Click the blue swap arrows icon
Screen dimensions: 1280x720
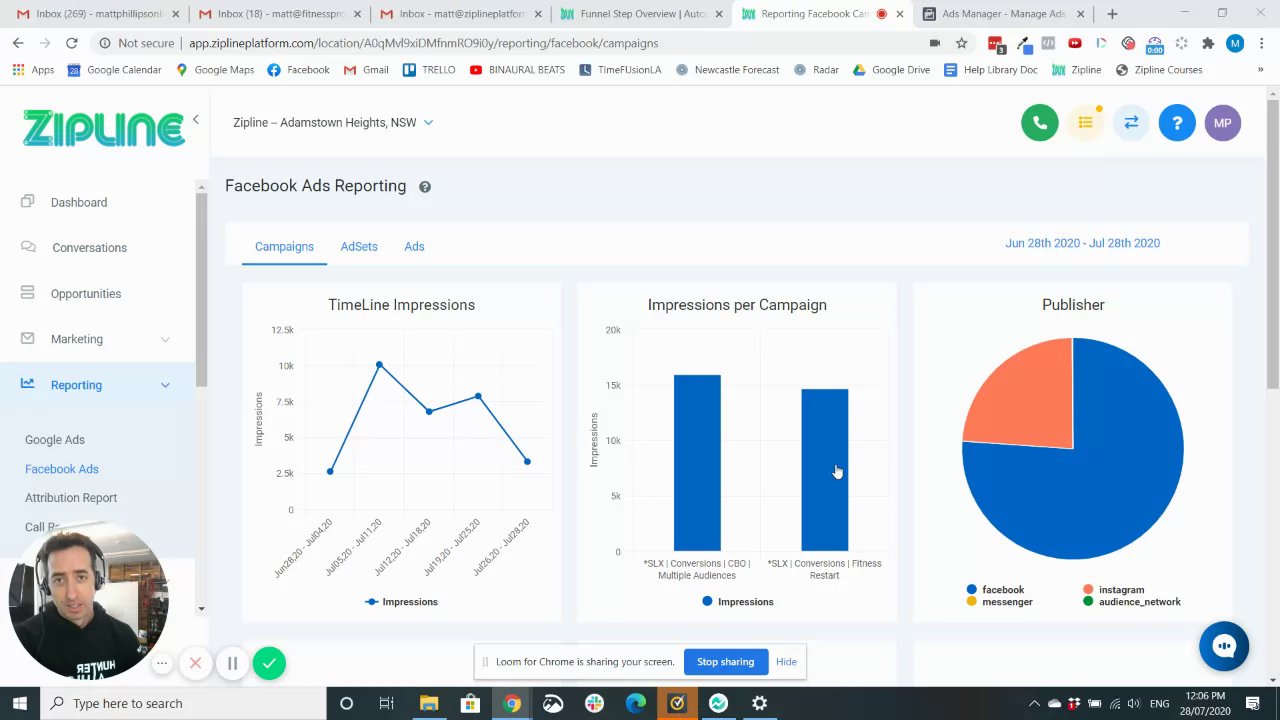tap(1131, 123)
